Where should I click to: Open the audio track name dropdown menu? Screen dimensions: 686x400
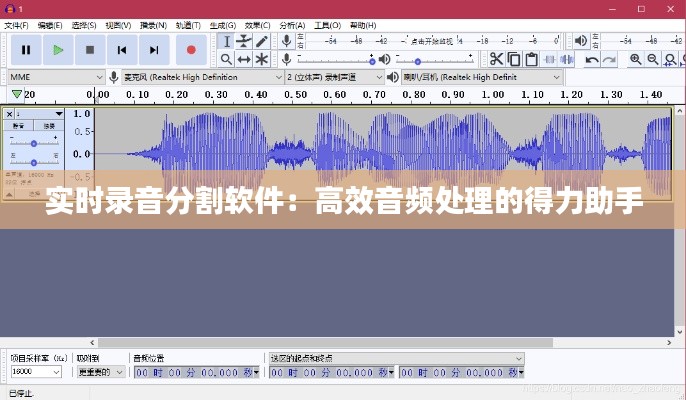[39, 114]
